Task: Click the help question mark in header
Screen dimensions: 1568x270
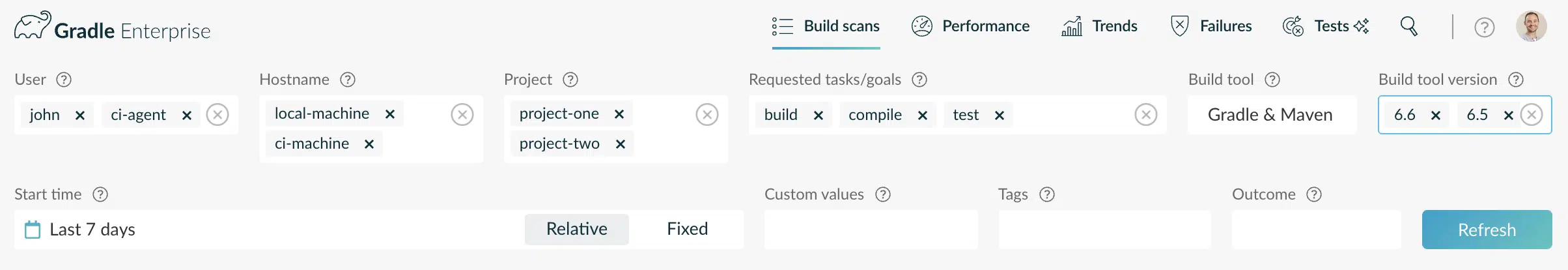Action: [1485, 27]
